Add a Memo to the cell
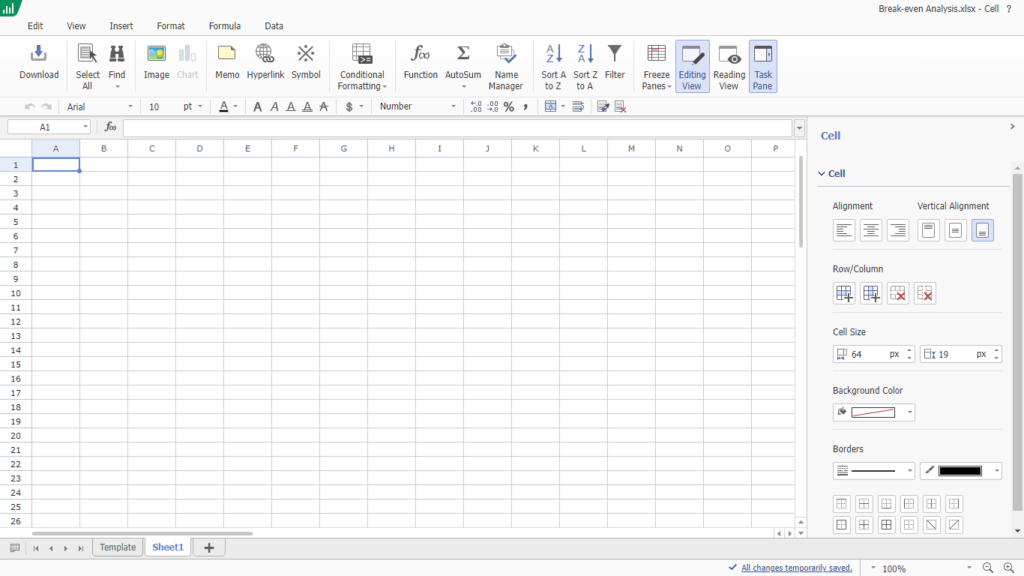Image resolution: width=1024 pixels, height=576 pixels. pyautogui.click(x=227, y=63)
